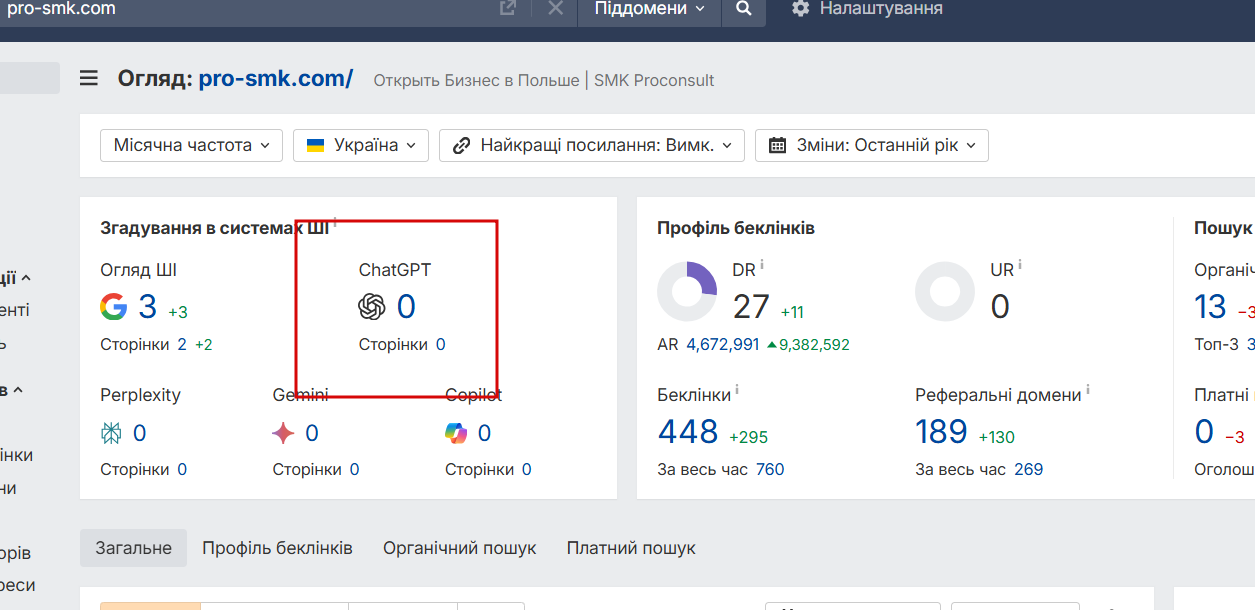
Task: Click the pro-smk.com/ title link
Action: (x=275, y=79)
